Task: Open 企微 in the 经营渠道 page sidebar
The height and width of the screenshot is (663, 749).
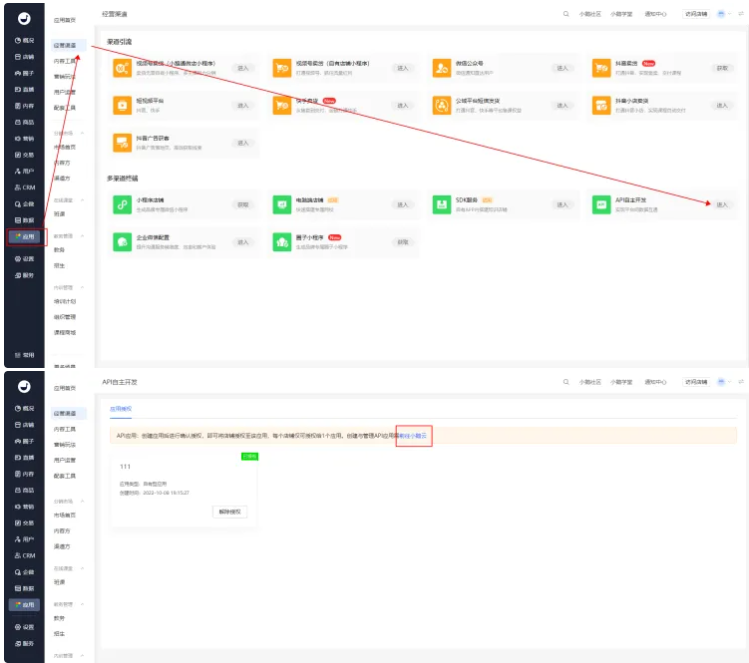Action: tap(24, 204)
